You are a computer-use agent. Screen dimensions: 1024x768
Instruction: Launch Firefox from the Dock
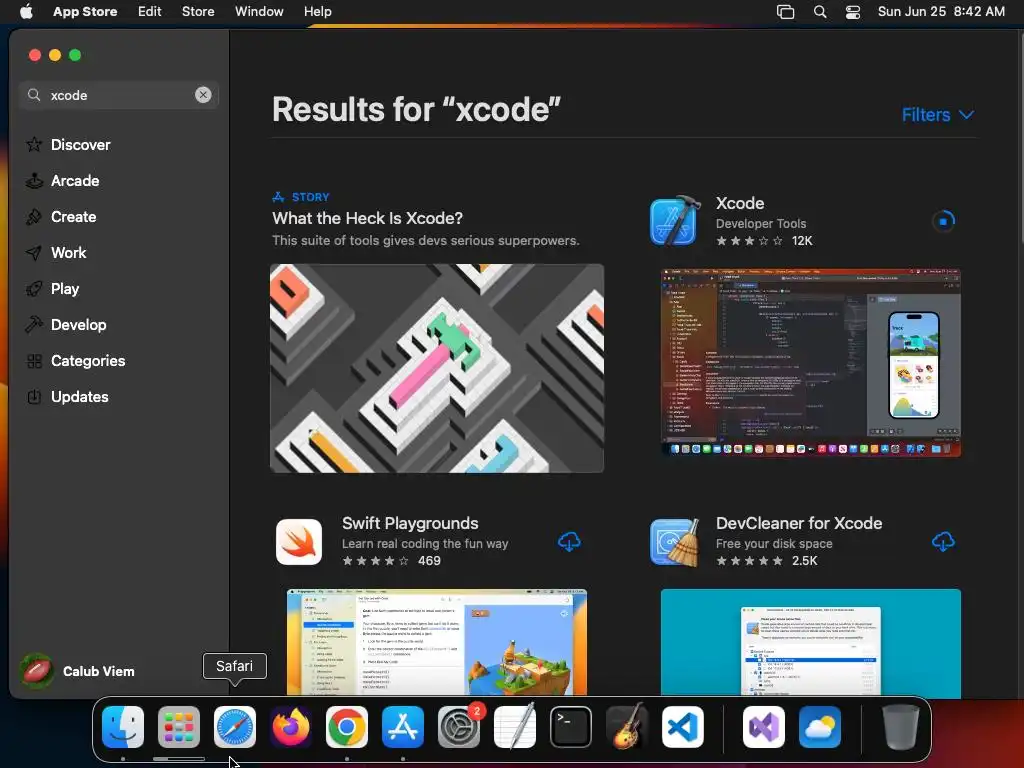coord(291,727)
